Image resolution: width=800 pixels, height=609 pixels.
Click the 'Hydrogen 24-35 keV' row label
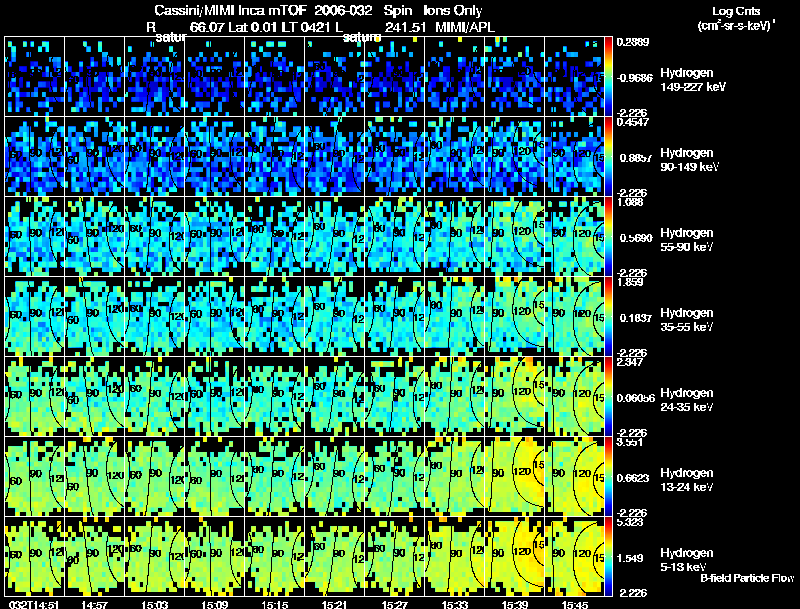687,400
